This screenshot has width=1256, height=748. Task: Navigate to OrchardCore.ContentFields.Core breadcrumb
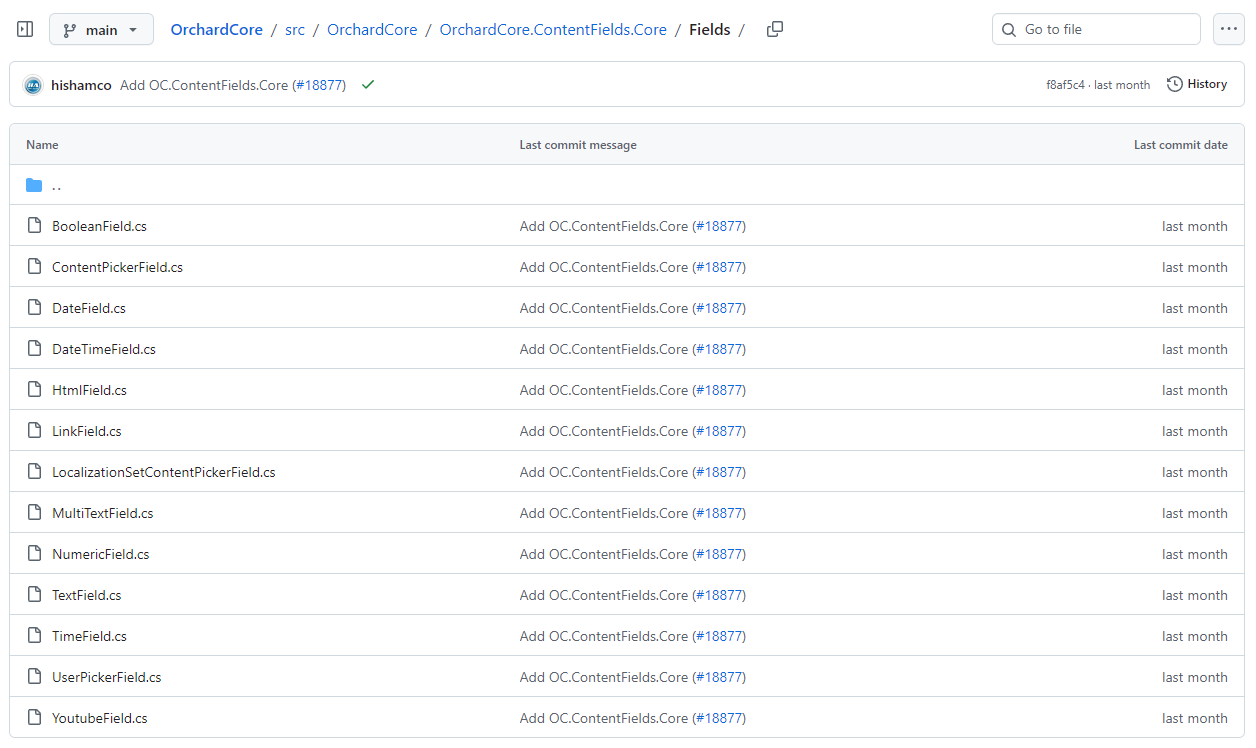(x=553, y=30)
